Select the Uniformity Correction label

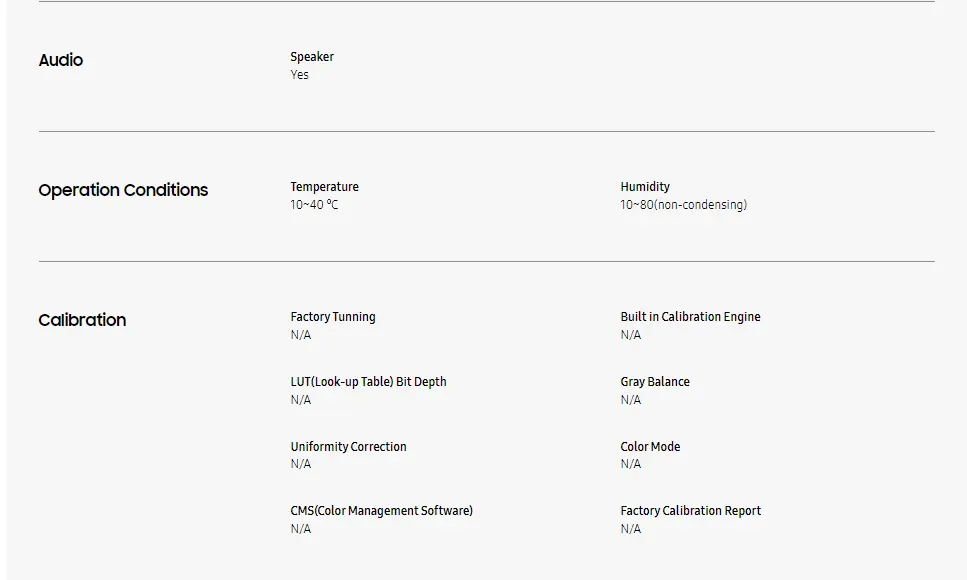[348, 447]
